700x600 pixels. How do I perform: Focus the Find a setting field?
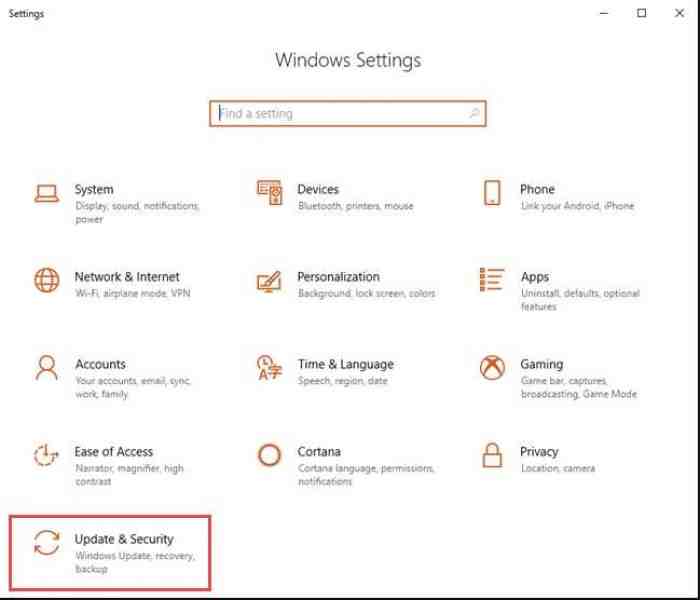pyautogui.click(x=348, y=113)
